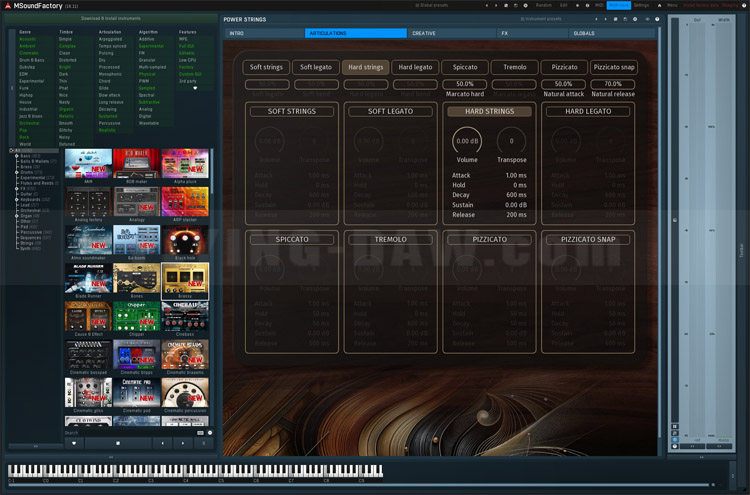The image size is (750, 495).
Task: Select the Pizzicato snap articulation button
Action: [x=614, y=67]
